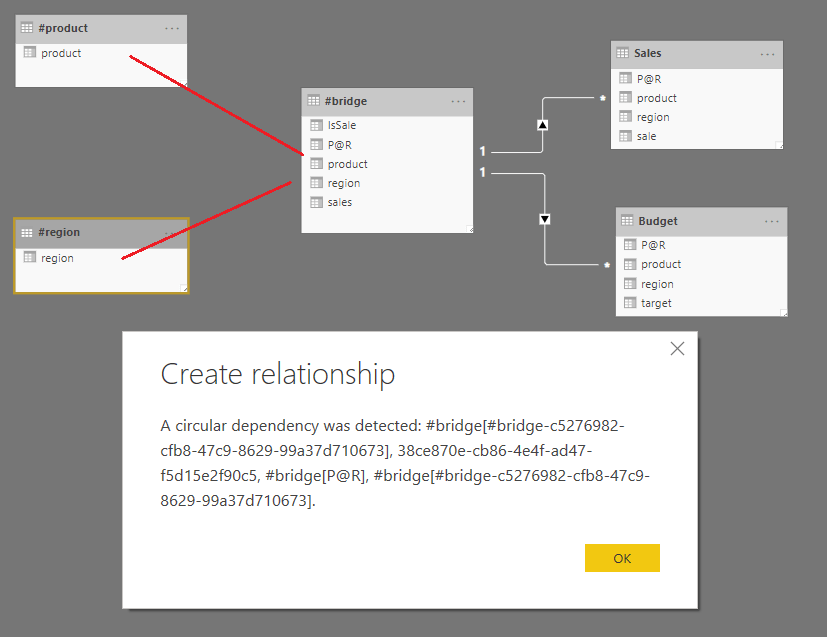Select P@R field in #bridge table

pos(339,145)
